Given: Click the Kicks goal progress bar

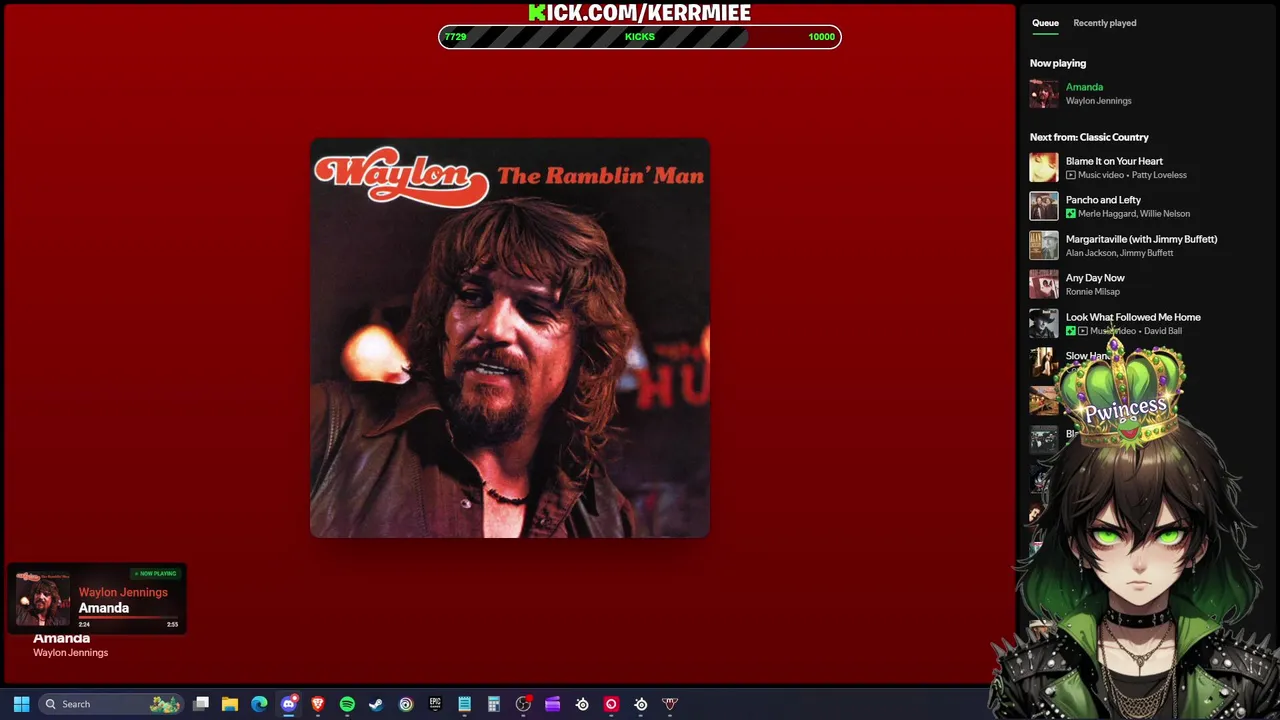Looking at the screenshot, I should pyautogui.click(x=640, y=37).
